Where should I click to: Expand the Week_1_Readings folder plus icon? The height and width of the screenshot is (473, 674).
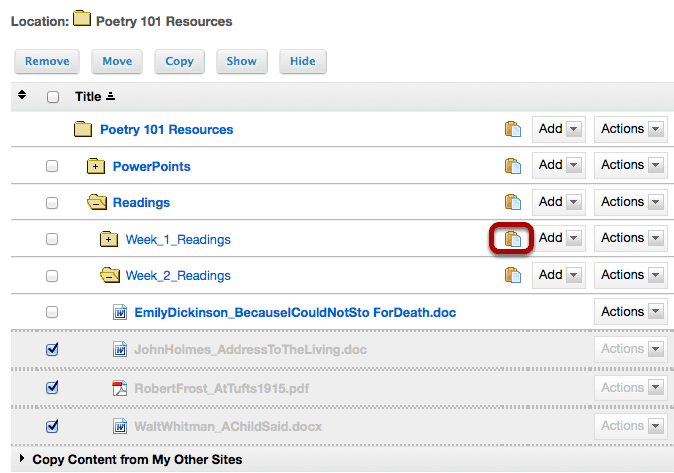(x=109, y=239)
